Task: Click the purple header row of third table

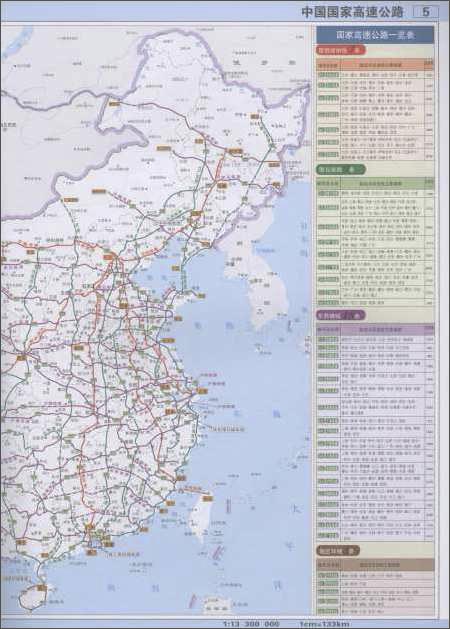Action: point(375,329)
